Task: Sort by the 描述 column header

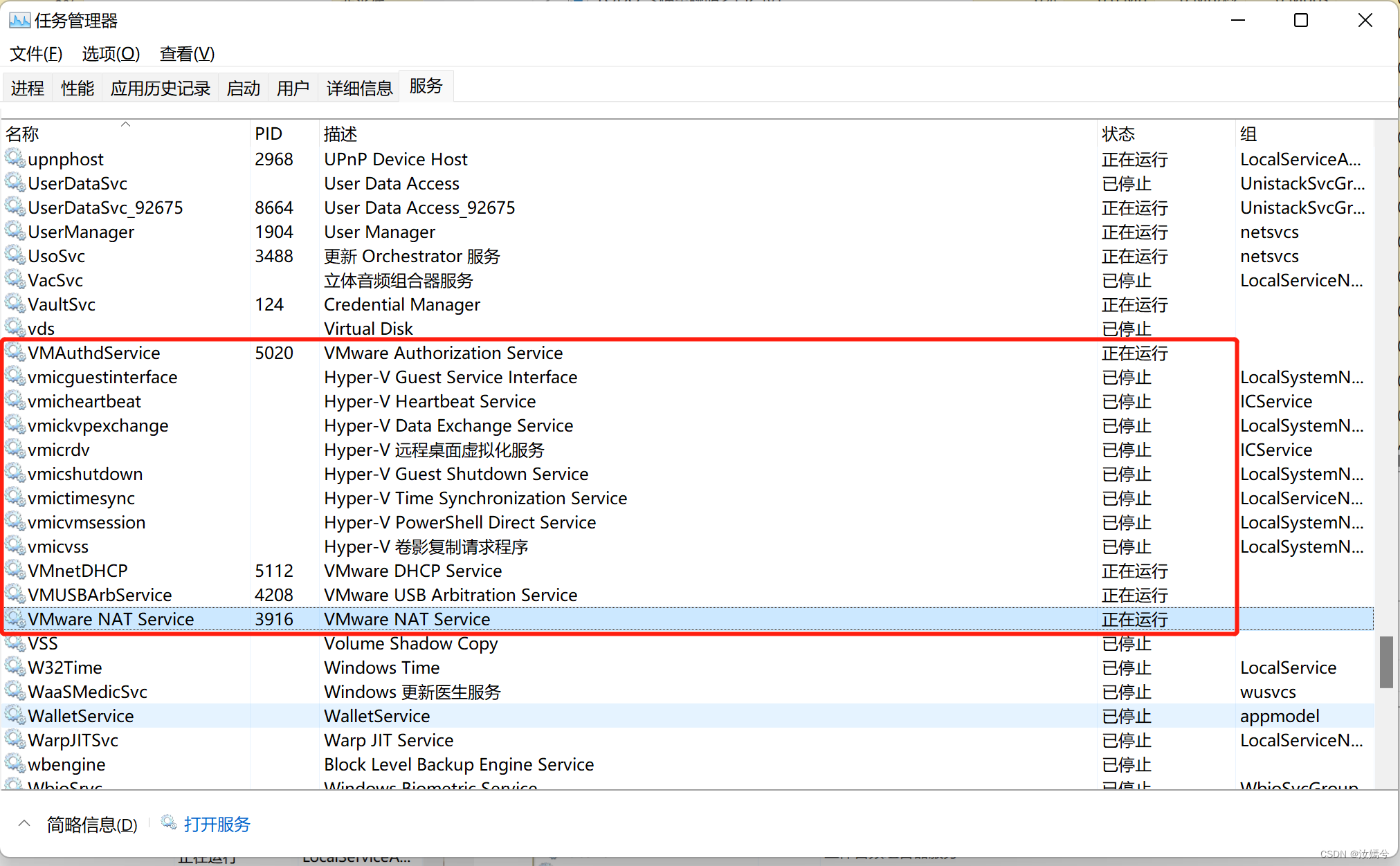Action: pyautogui.click(x=708, y=133)
